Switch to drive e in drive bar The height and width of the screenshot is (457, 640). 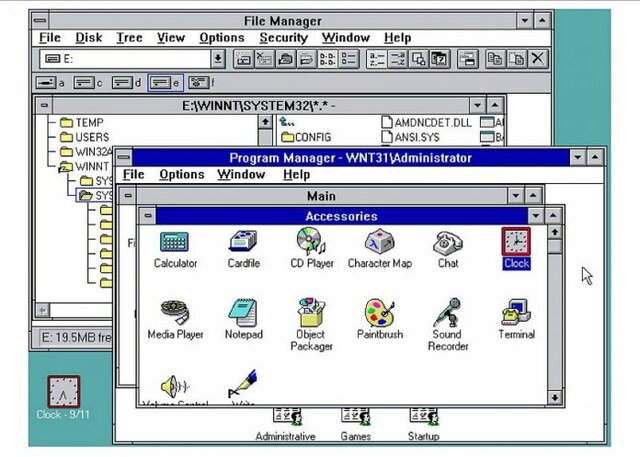tap(165, 83)
